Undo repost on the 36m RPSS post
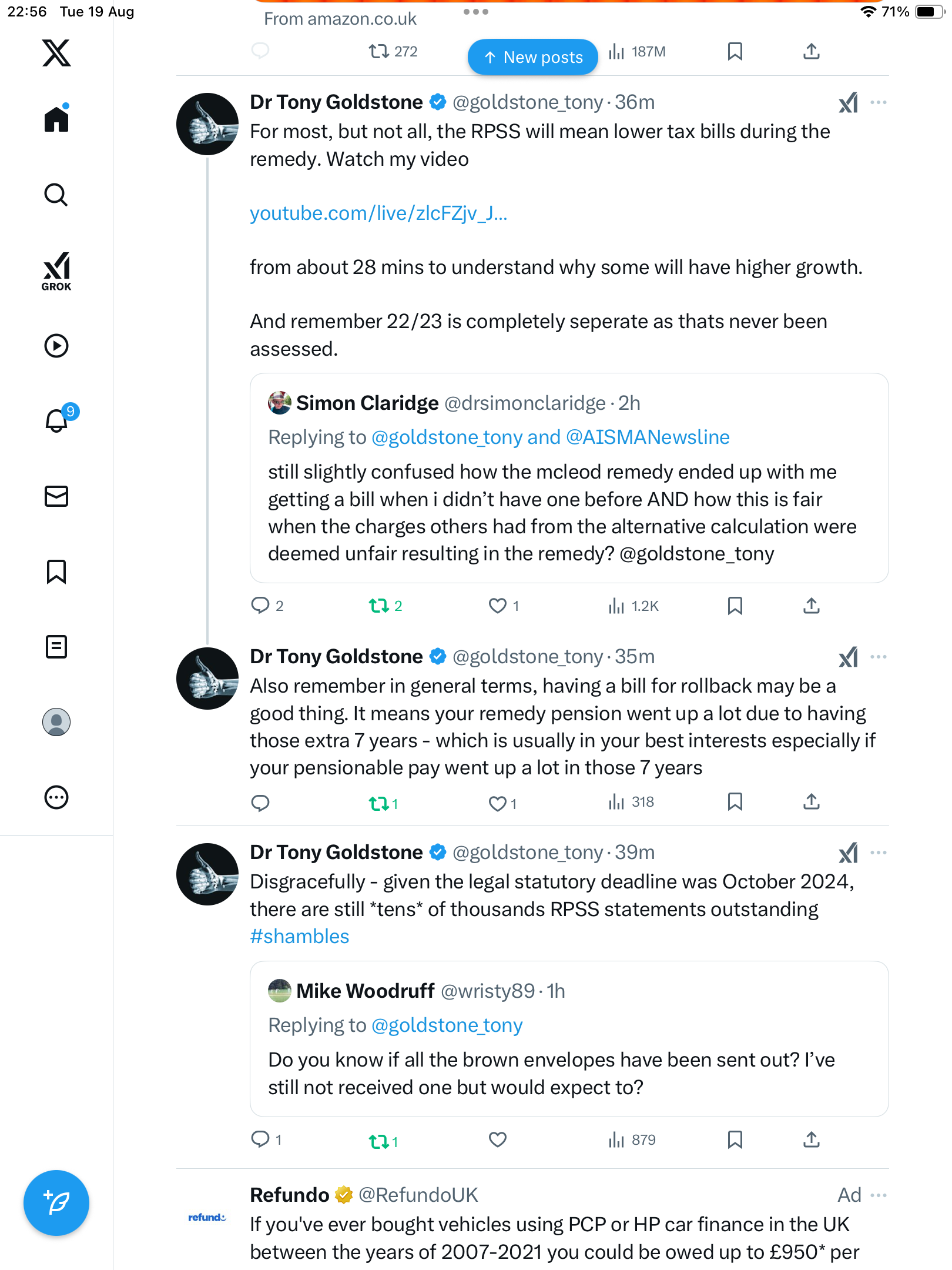This screenshot has height=1270, width=952. (x=379, y=606)
